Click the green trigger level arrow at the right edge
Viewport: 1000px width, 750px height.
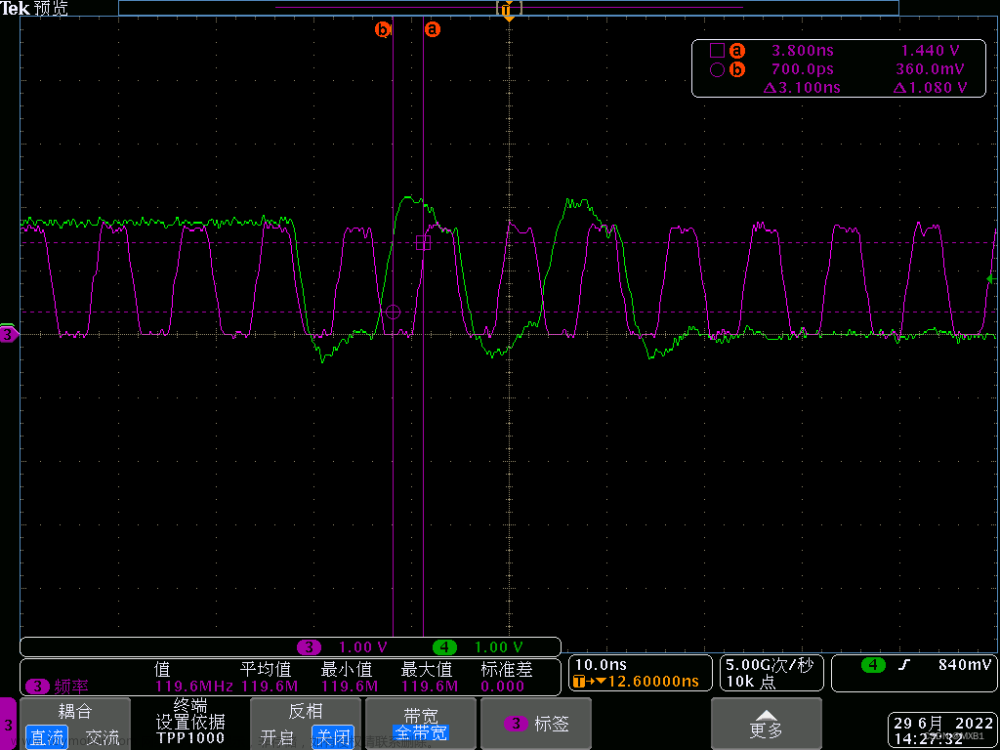point(991,279)
